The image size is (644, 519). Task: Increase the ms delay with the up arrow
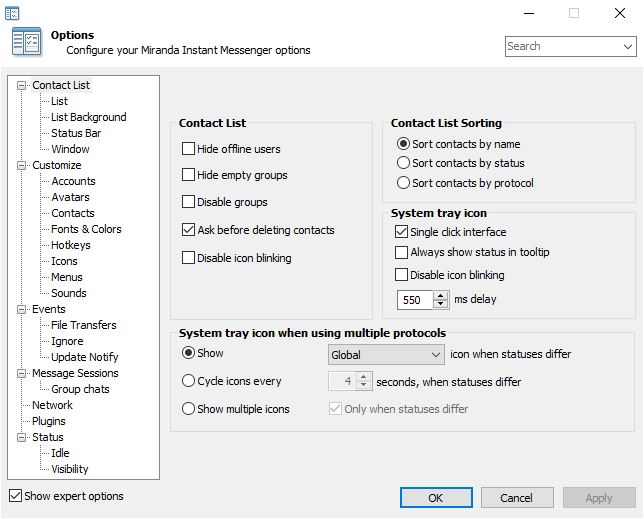click(440, 296)
